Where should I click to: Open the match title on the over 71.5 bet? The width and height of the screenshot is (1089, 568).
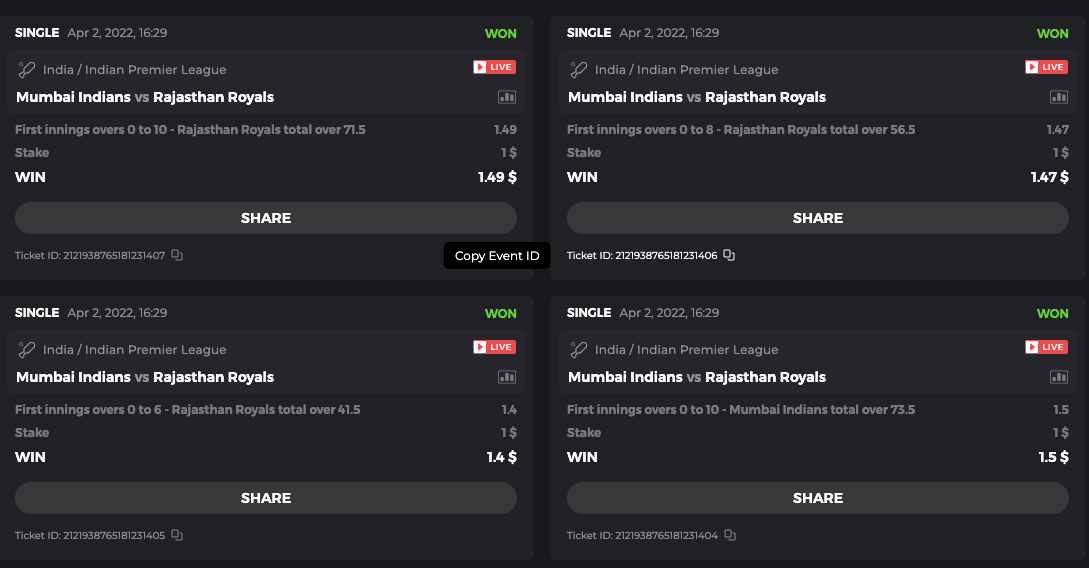click(x=145, y=97)
